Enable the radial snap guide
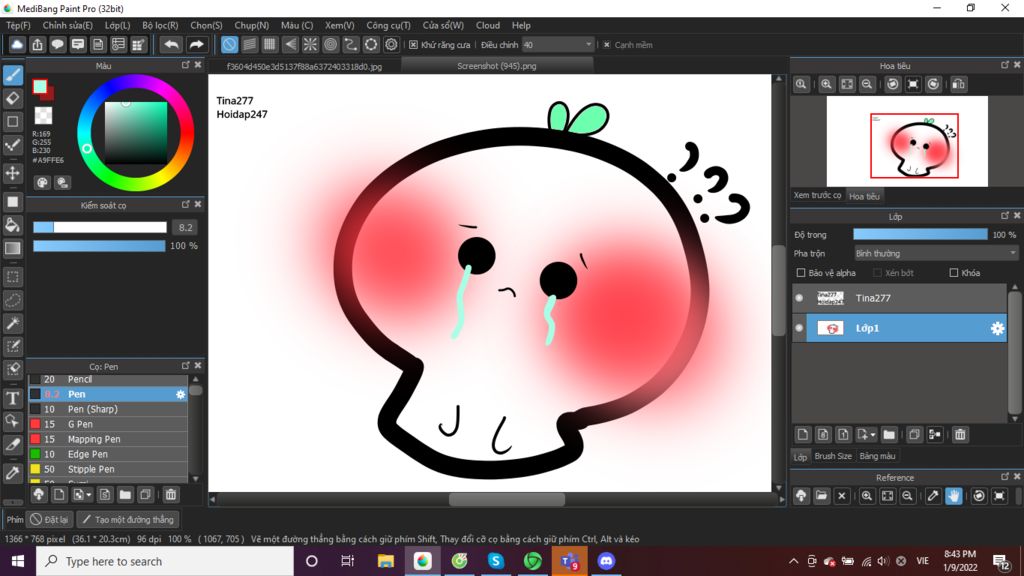Viewport: 1024px width, 576px height. pyautogui.click(x=310, y=44)
